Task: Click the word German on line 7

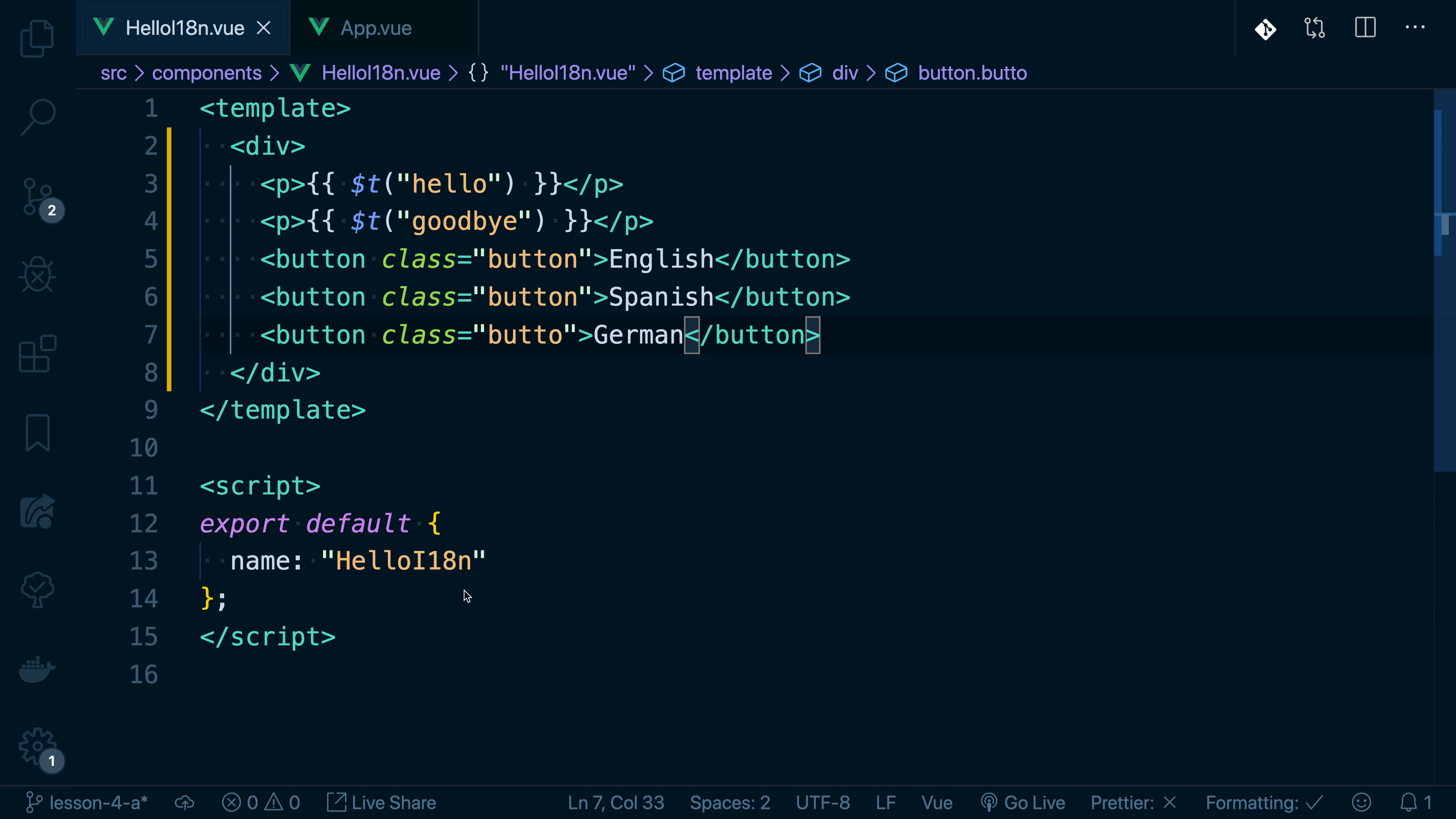Action: click(x=639, y=334)
